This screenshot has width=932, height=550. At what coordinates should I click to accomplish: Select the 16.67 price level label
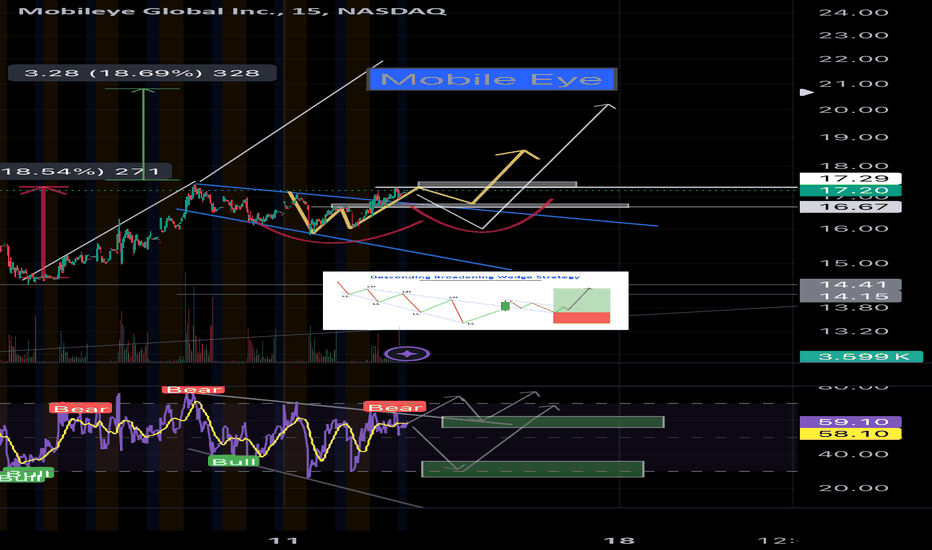850,207
